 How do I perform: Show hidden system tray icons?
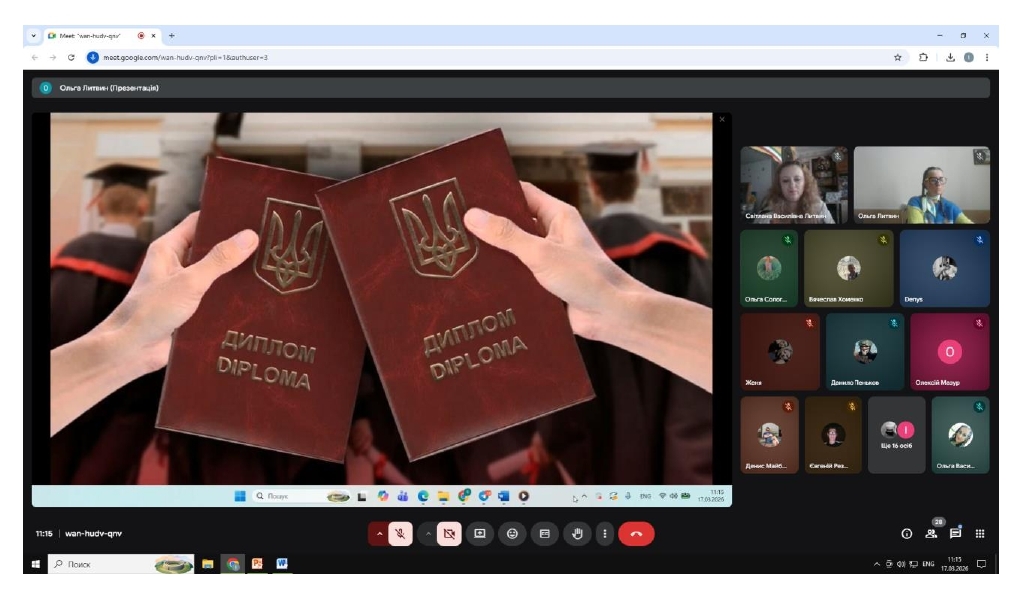[x=877, y=564]
